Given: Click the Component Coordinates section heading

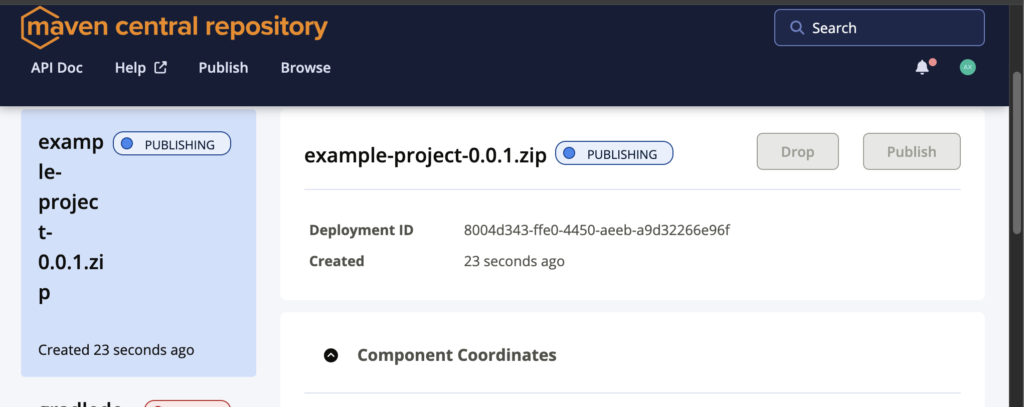Looking at the screenshot, I should pos(456,355).
